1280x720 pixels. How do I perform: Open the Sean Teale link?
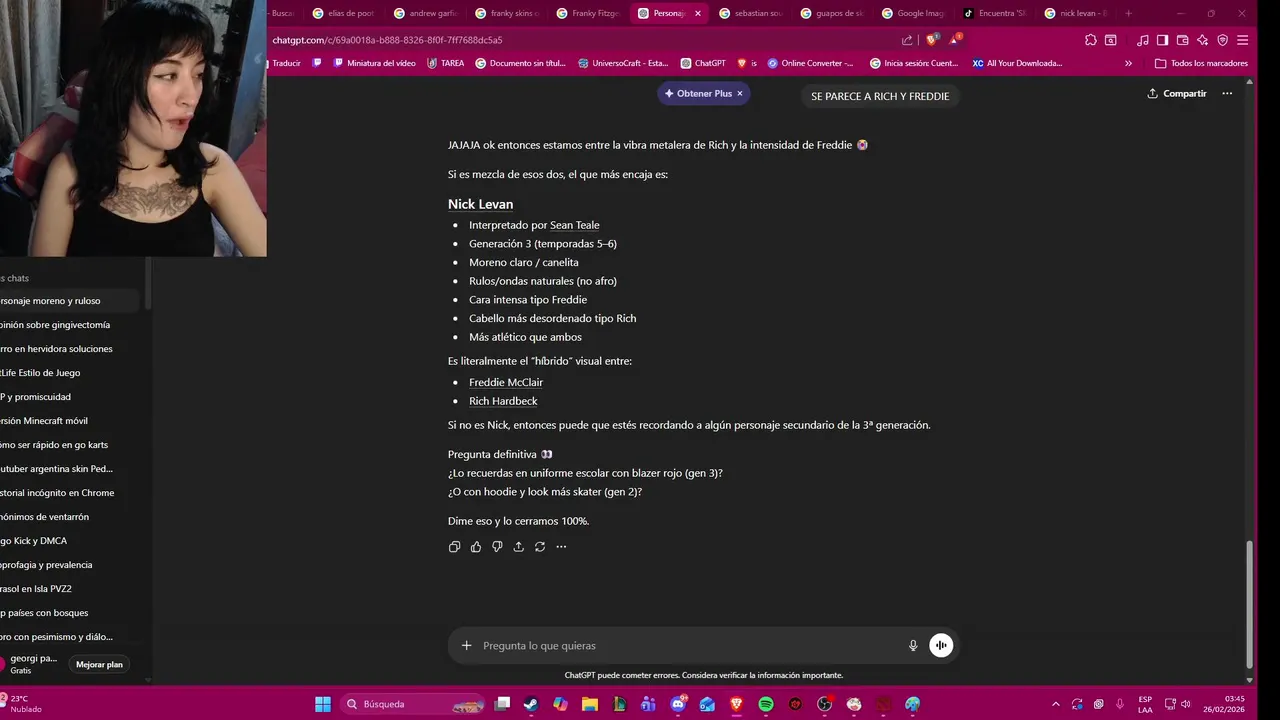[x=574, y=225]
